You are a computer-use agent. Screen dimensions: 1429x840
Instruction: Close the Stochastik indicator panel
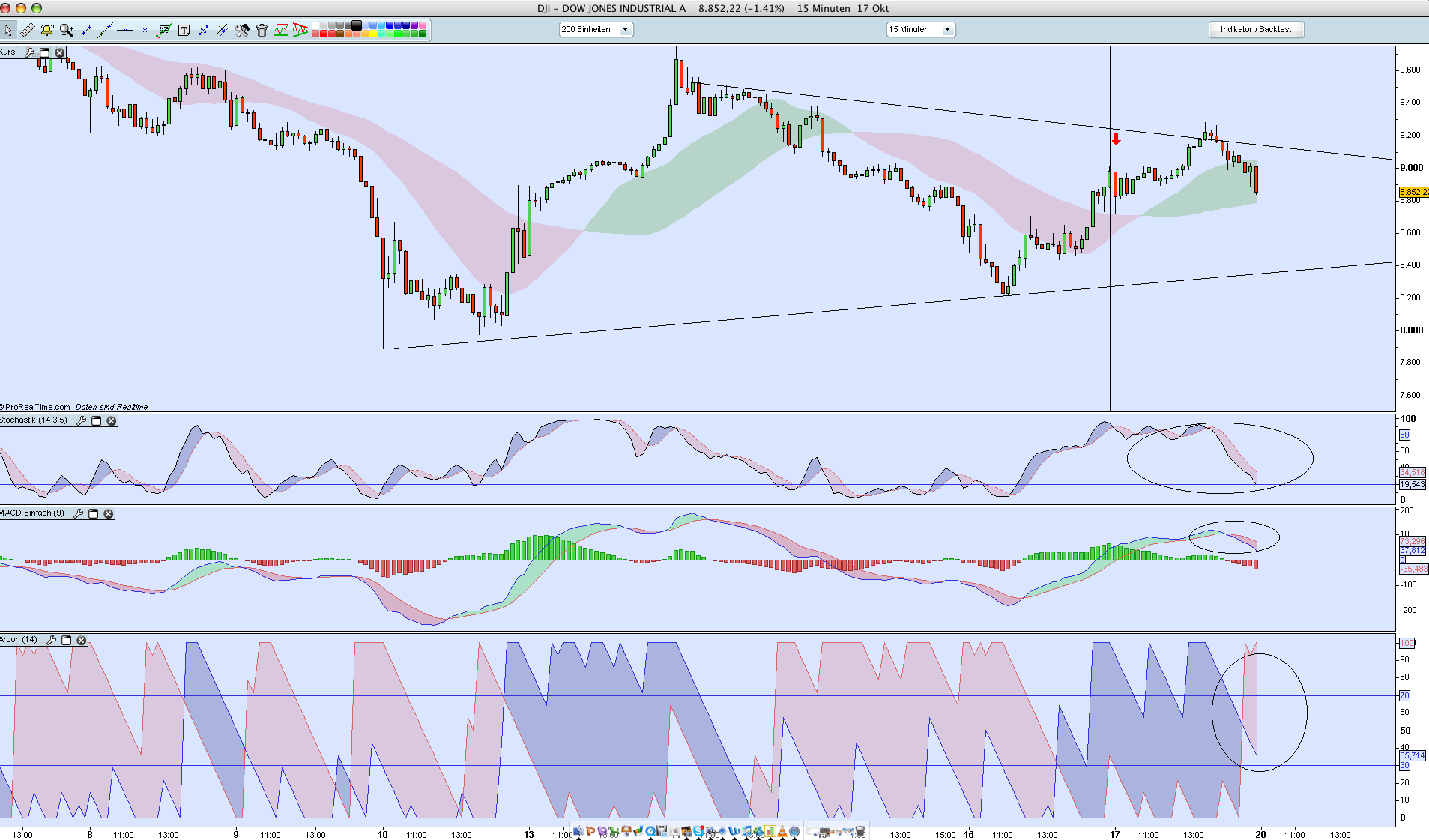(112, 420)
